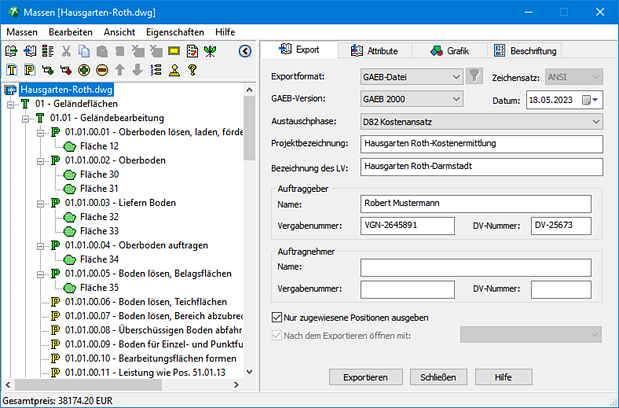Click the Schließen button
This screenshot has height=408, width=619.
(x=438, y=377)
